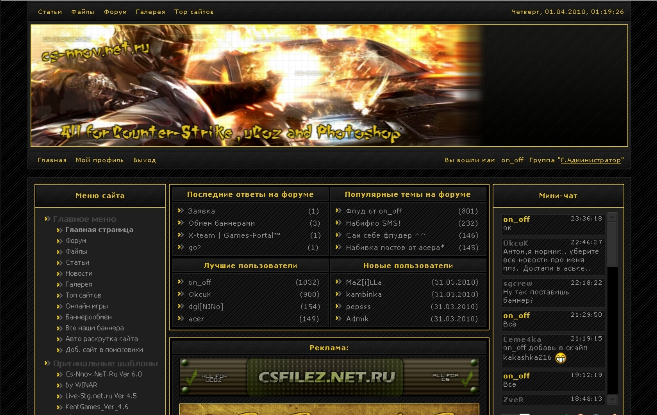This screenshot has height=415, width=657.
Task: Click the date and time text in header
Action: click(x=567, y=12)
